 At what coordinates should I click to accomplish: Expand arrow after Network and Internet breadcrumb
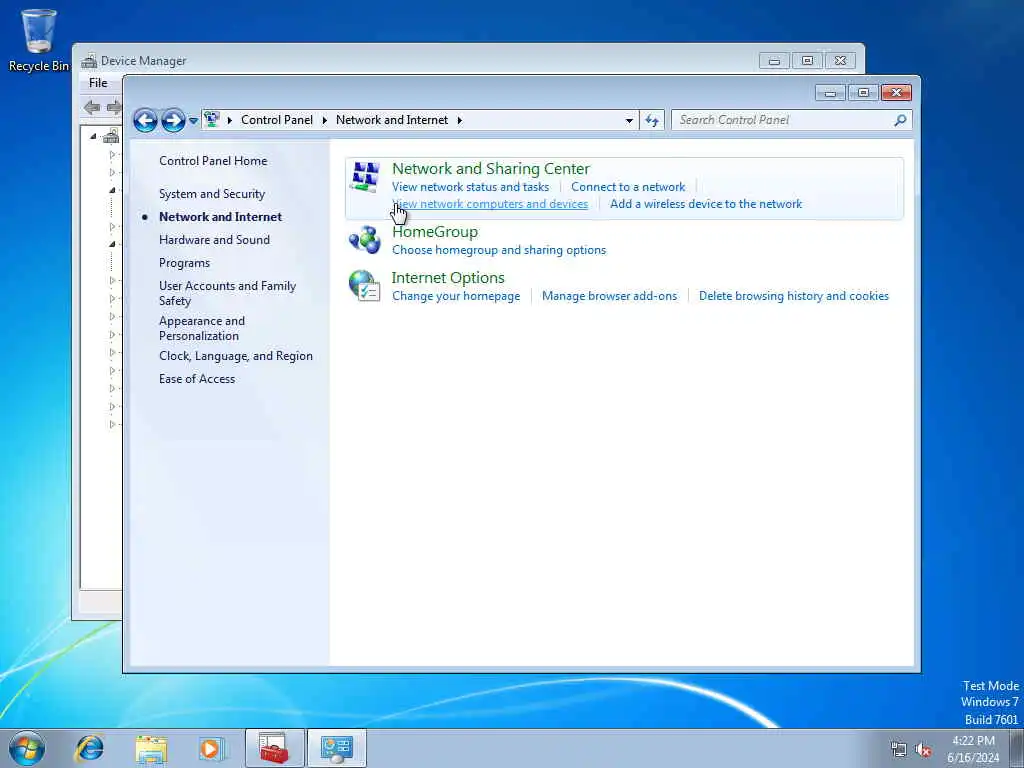click(x=460, y=120)
